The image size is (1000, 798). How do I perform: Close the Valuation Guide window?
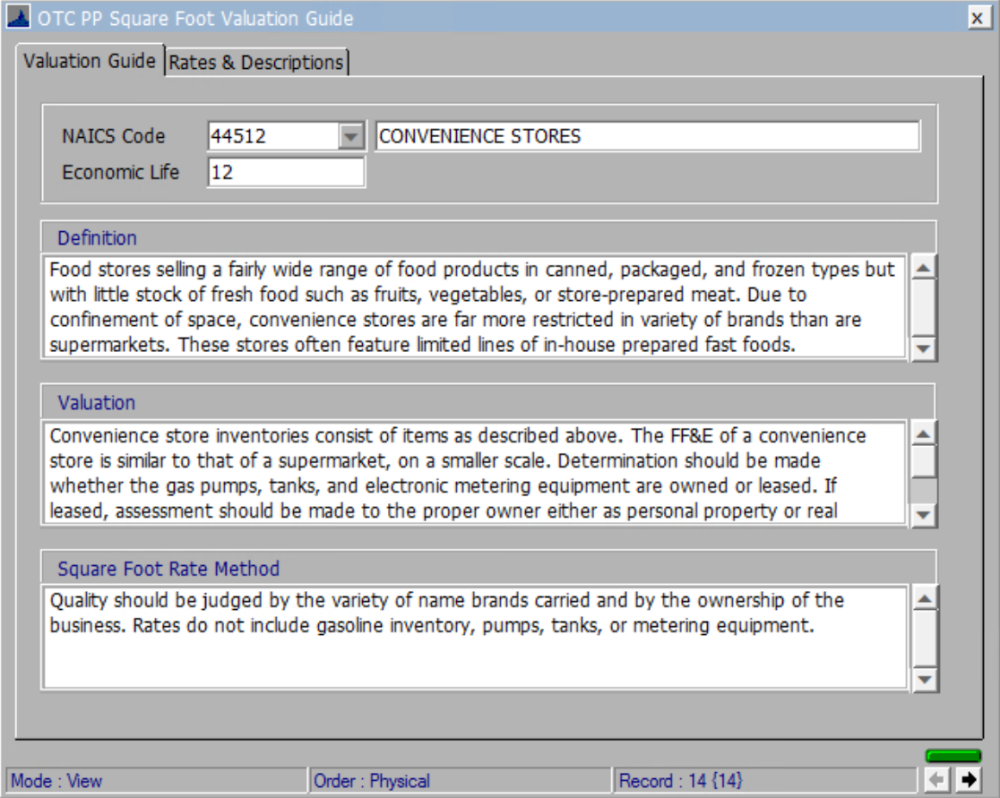(x=977, y=17)
